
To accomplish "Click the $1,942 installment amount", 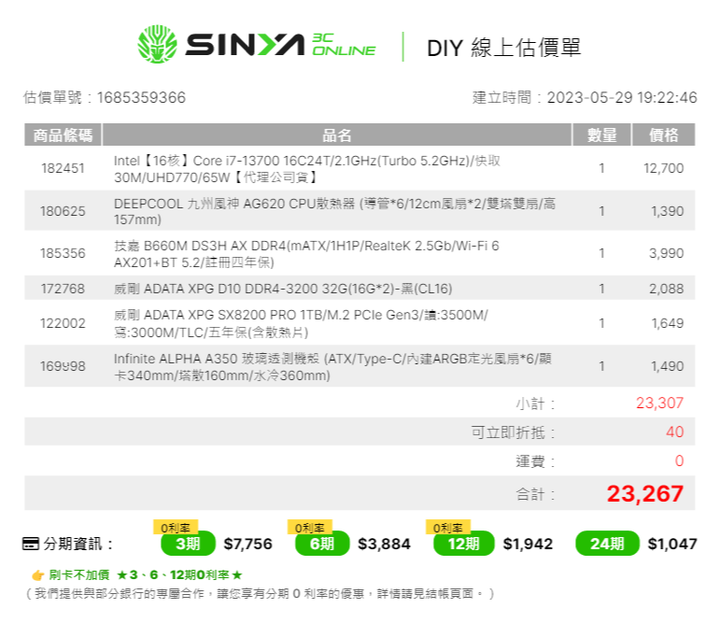I will pos(528,544).
